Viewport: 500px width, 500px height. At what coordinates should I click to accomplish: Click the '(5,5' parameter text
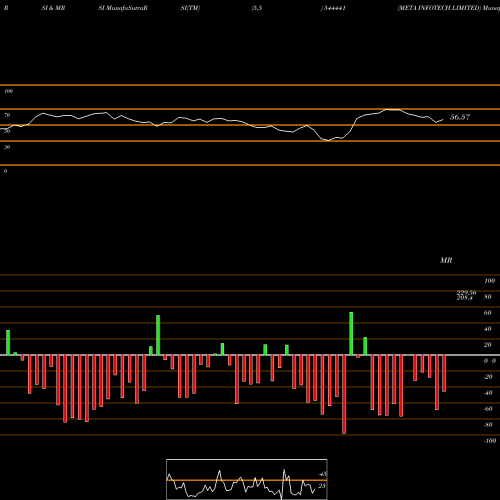click(257, 8)
